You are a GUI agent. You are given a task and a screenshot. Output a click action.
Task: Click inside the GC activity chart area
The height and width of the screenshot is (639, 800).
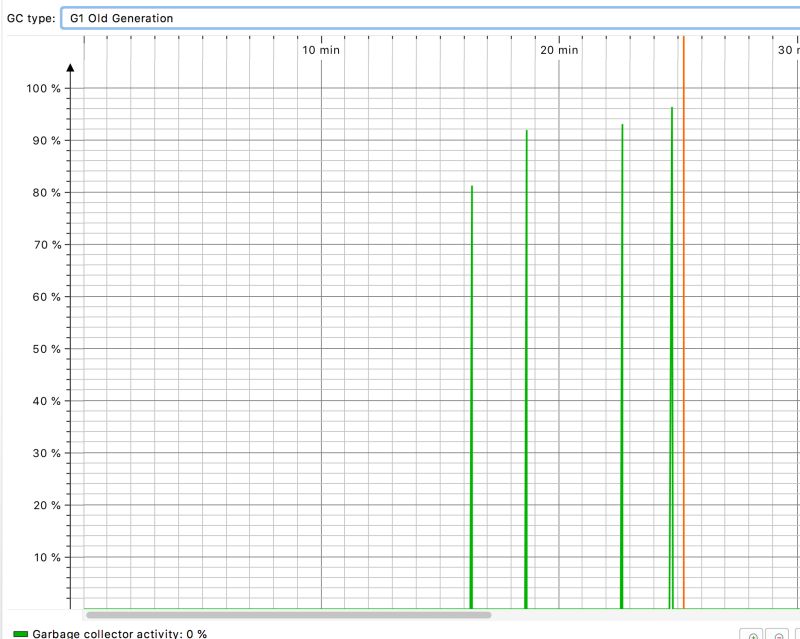tap(300, 350)
